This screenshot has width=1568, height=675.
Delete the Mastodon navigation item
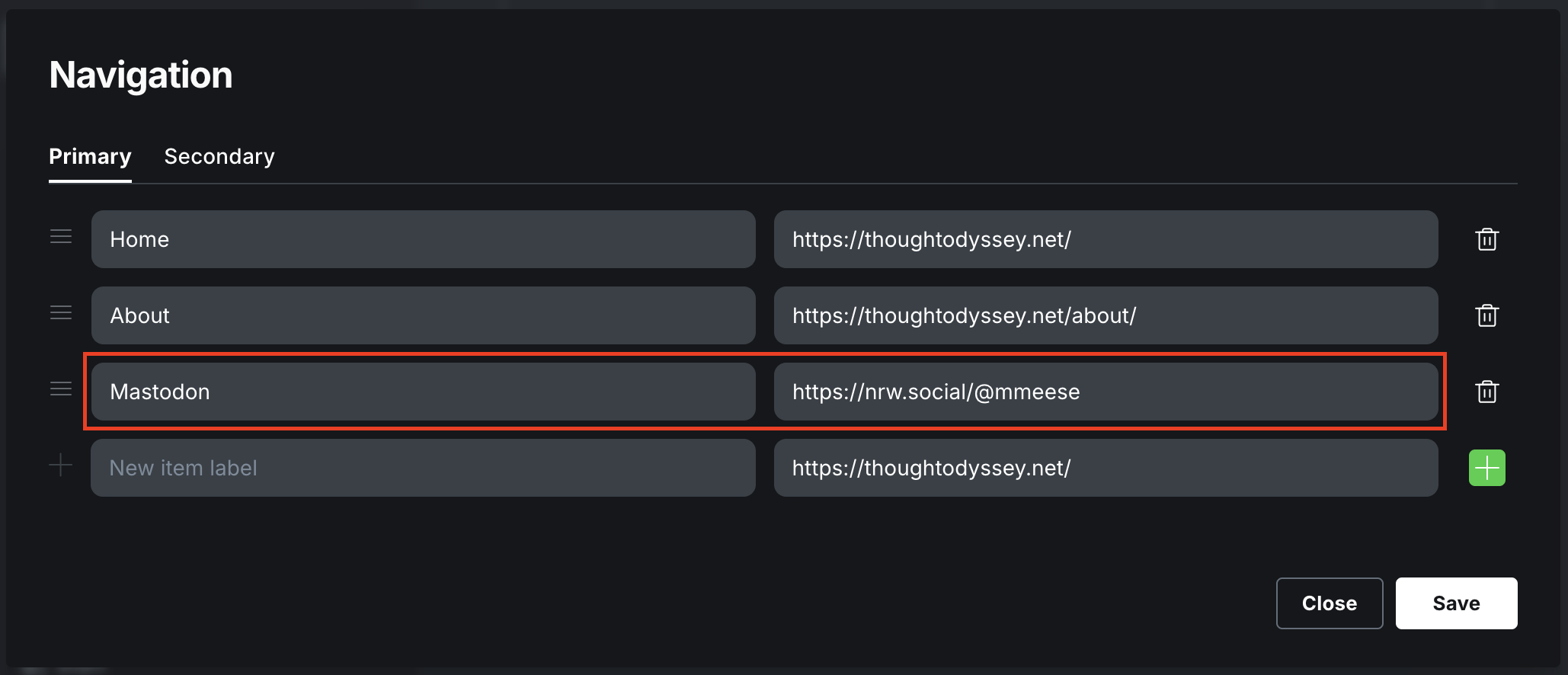1486,392
